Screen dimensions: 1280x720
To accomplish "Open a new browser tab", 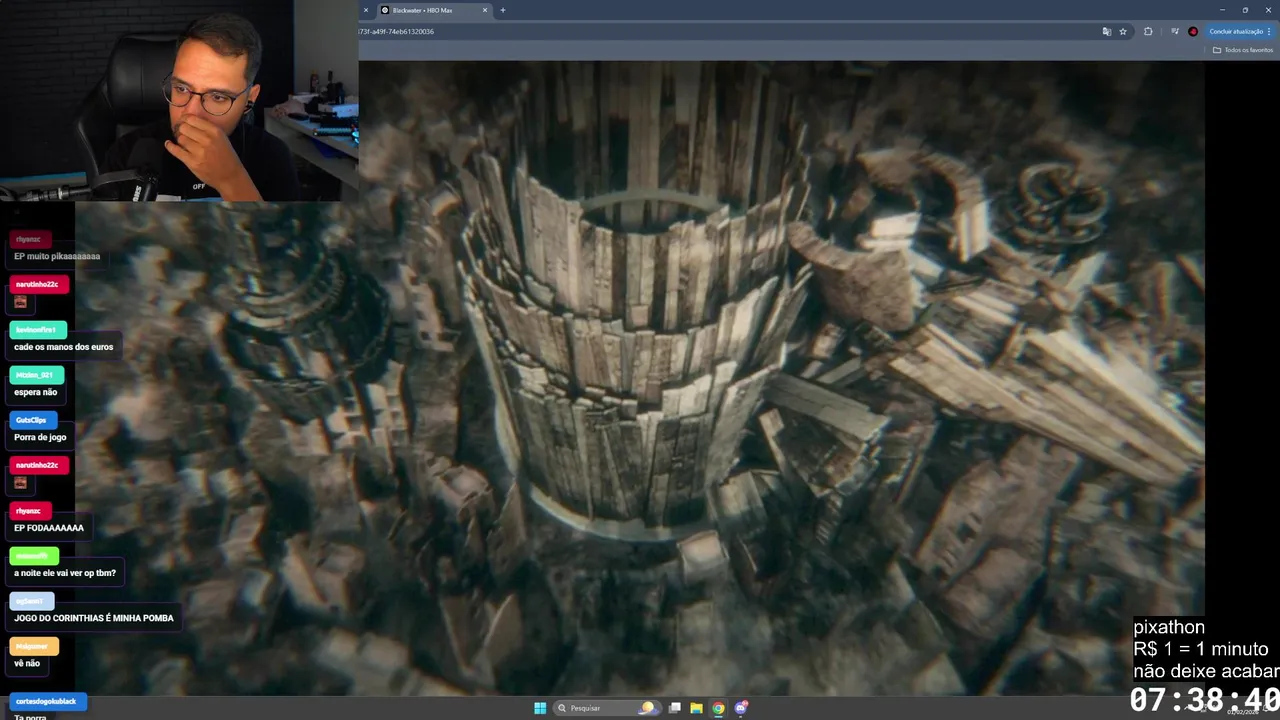I will 503,10.
